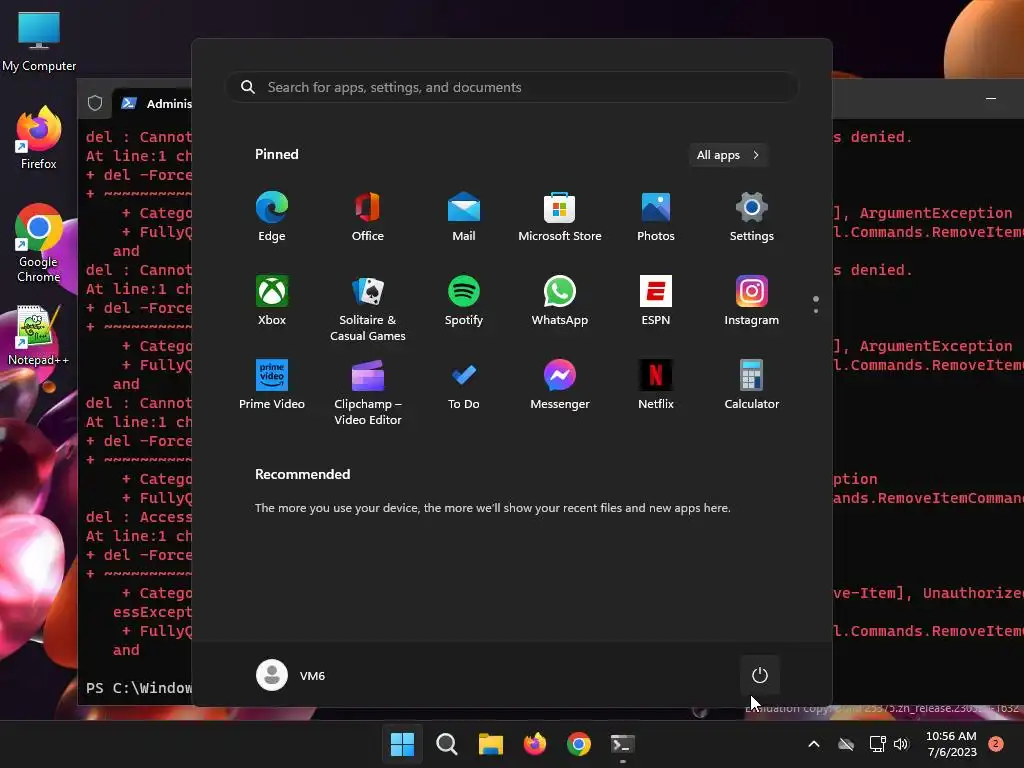1024x768 pixels.
Task: Launch Office from pinned apps
Action: [368, 217]
